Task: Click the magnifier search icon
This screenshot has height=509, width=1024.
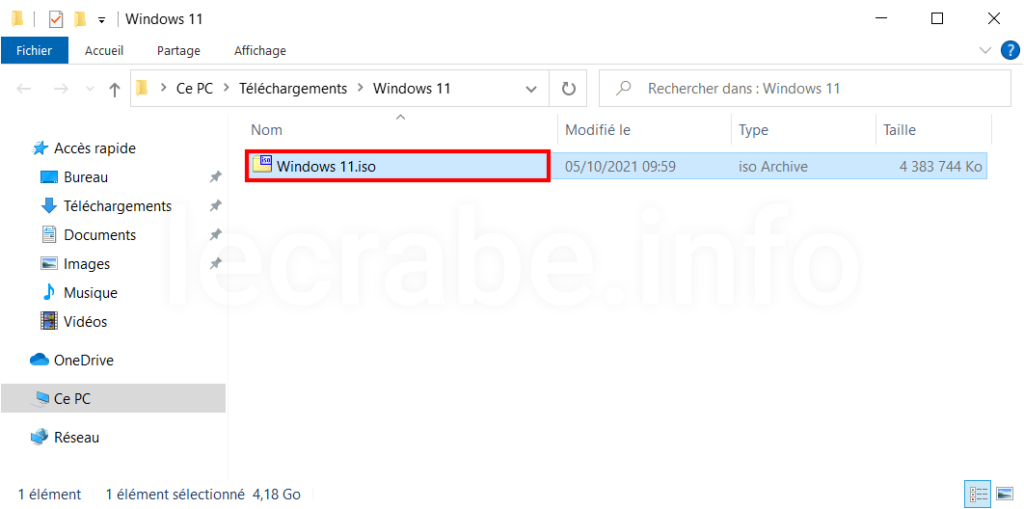Action: [x=624, y=88]
